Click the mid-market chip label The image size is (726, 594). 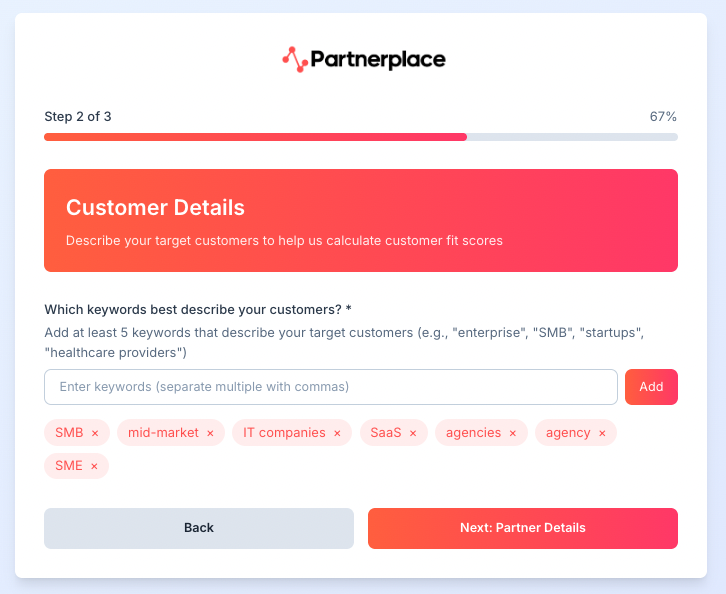160,433
